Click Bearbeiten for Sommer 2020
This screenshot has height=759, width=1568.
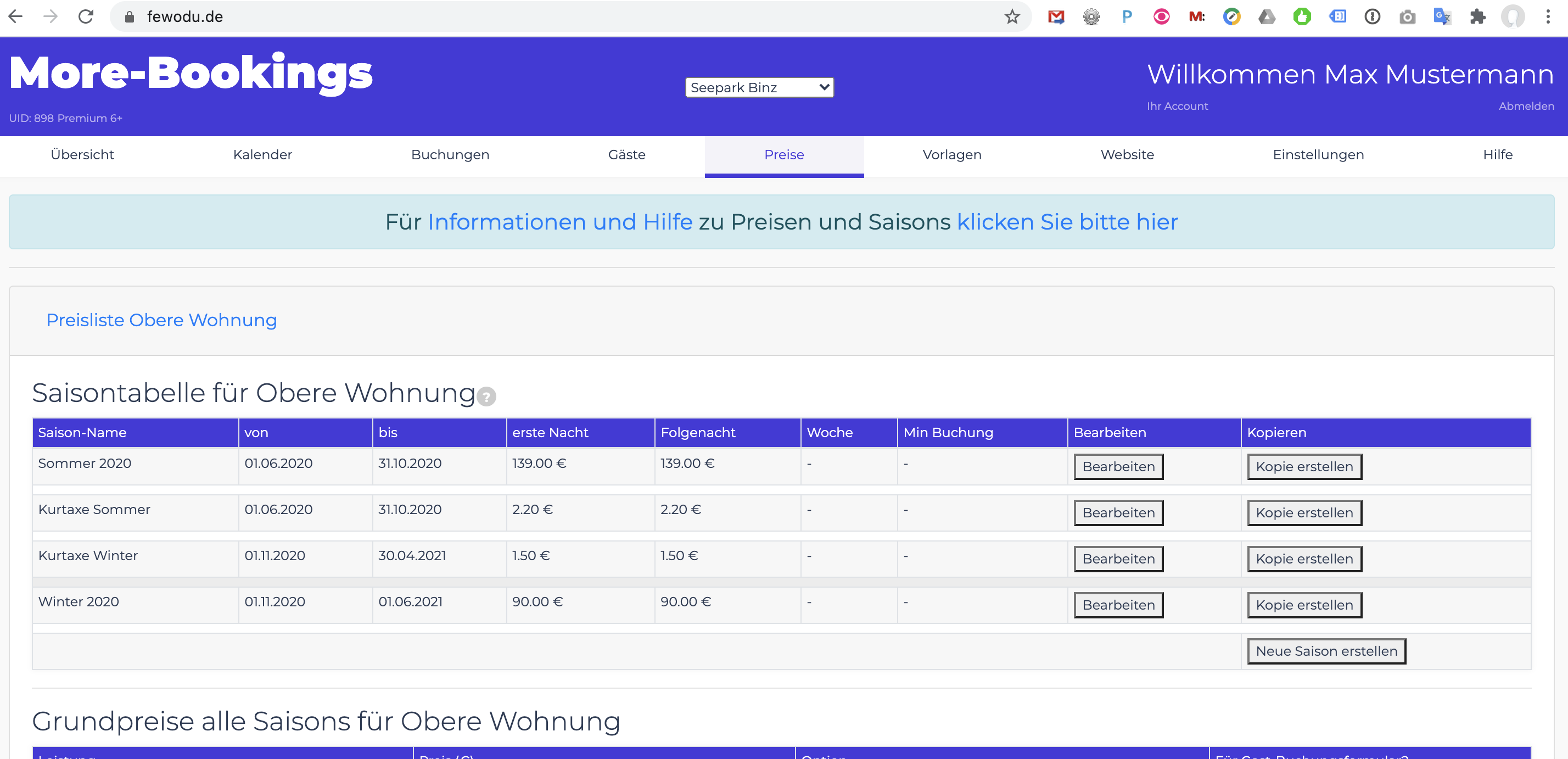click(1118, 467)
